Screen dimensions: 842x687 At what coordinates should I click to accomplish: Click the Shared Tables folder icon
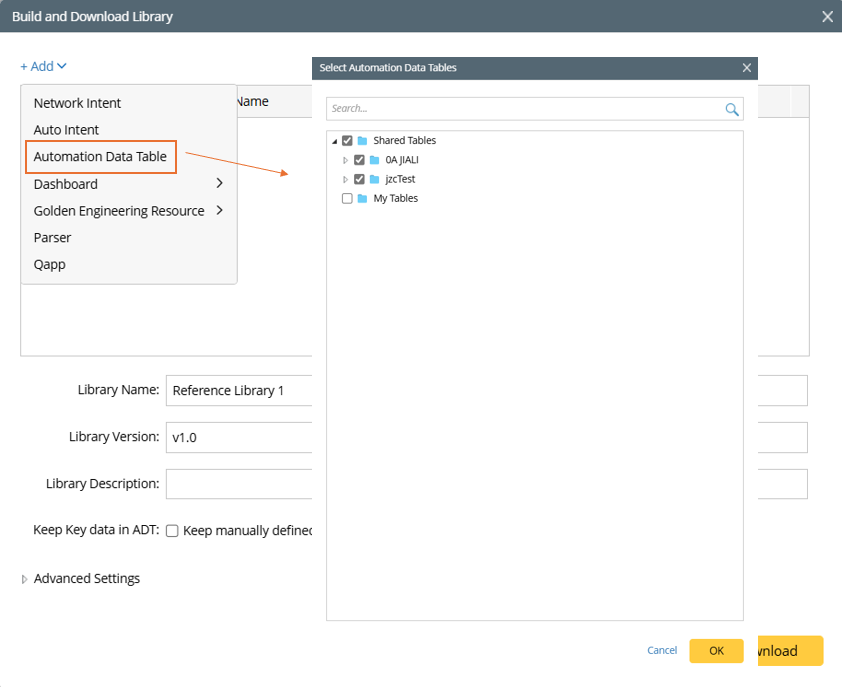point(362,141)
